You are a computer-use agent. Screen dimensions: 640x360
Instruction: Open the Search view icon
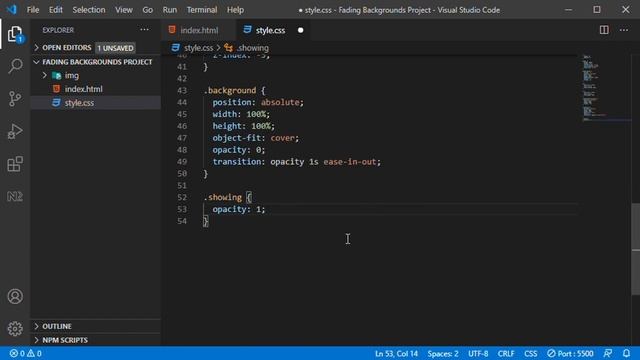pyautogui.click(x=15, y=66)
